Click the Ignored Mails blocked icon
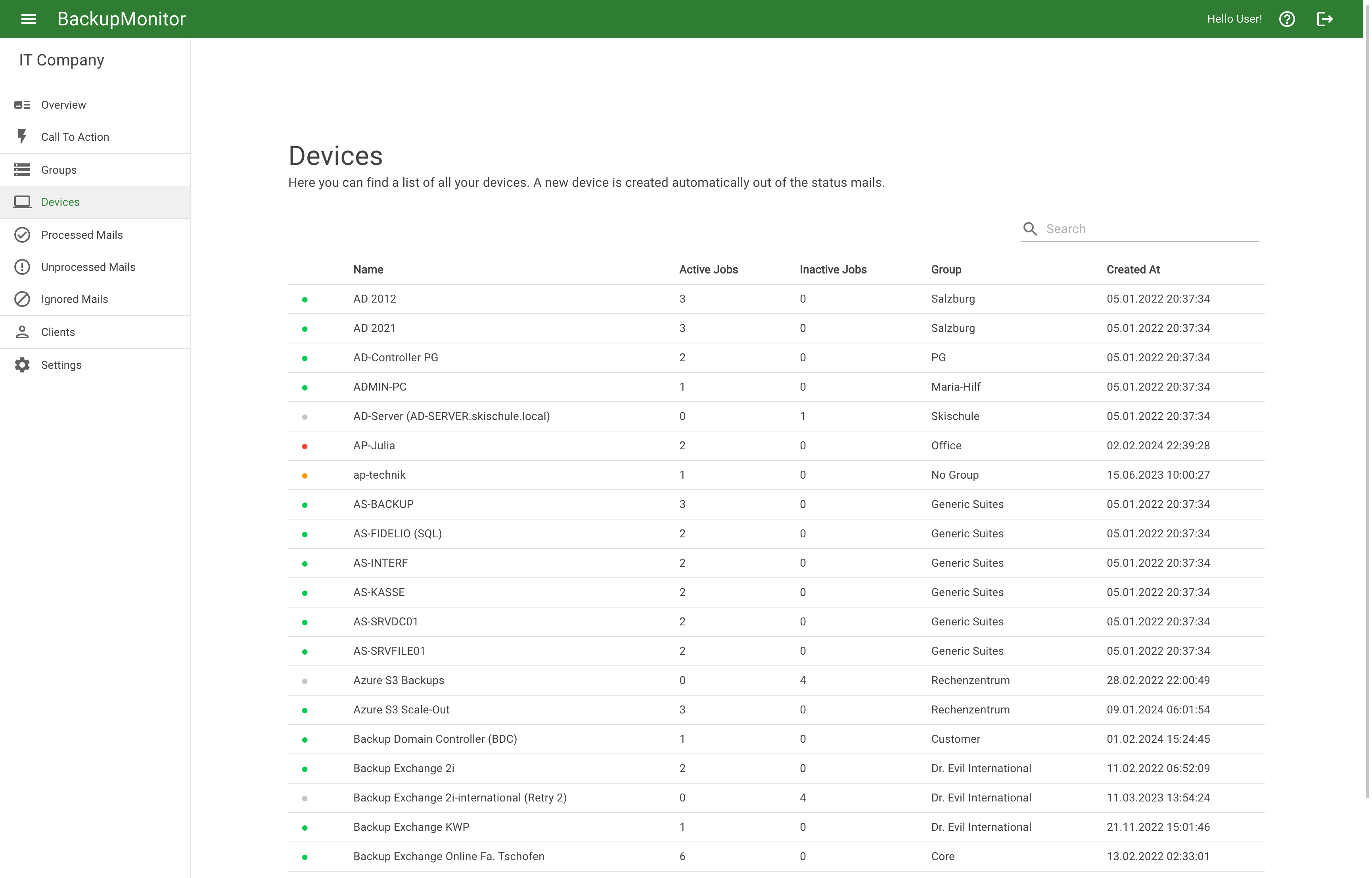 [22, 299]
